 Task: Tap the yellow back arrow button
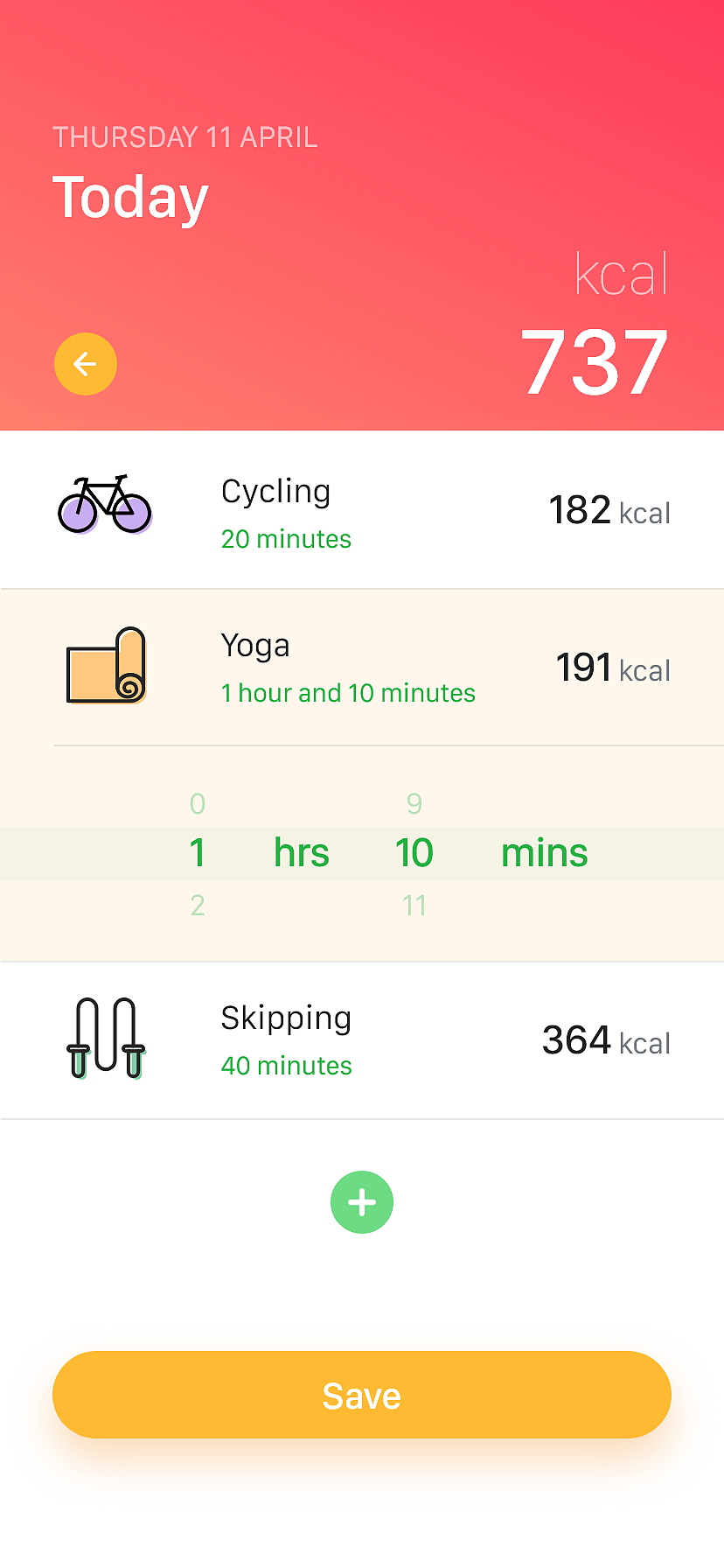coord(86,364)
